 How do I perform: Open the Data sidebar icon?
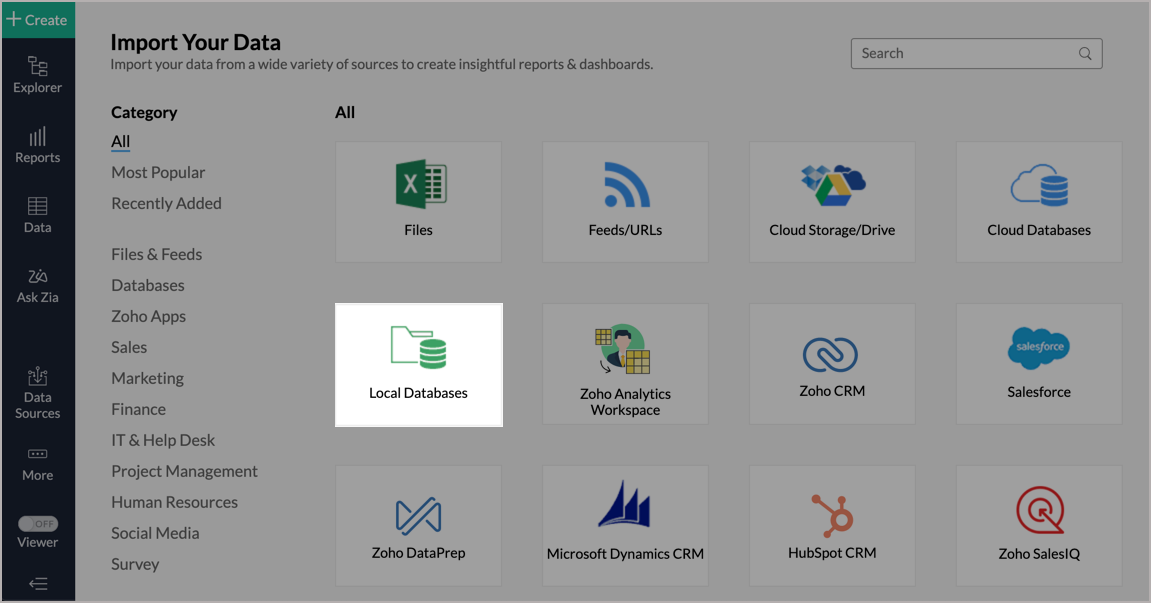click(37, 215)
